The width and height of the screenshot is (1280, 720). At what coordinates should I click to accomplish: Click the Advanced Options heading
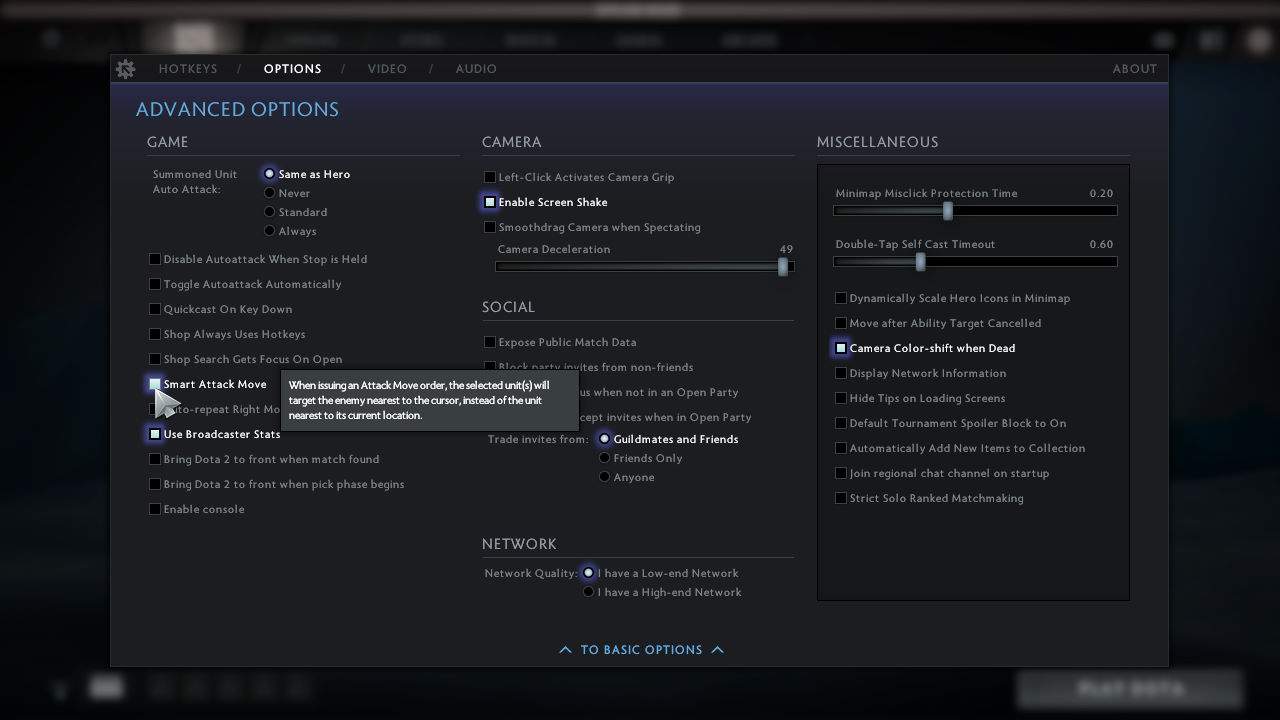point(237,110)
